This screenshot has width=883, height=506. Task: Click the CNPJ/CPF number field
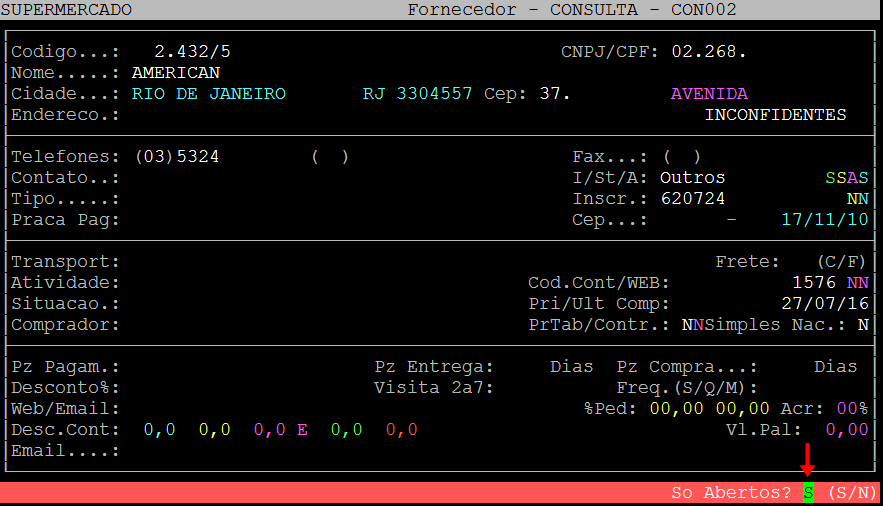click(x=709, y=51)
